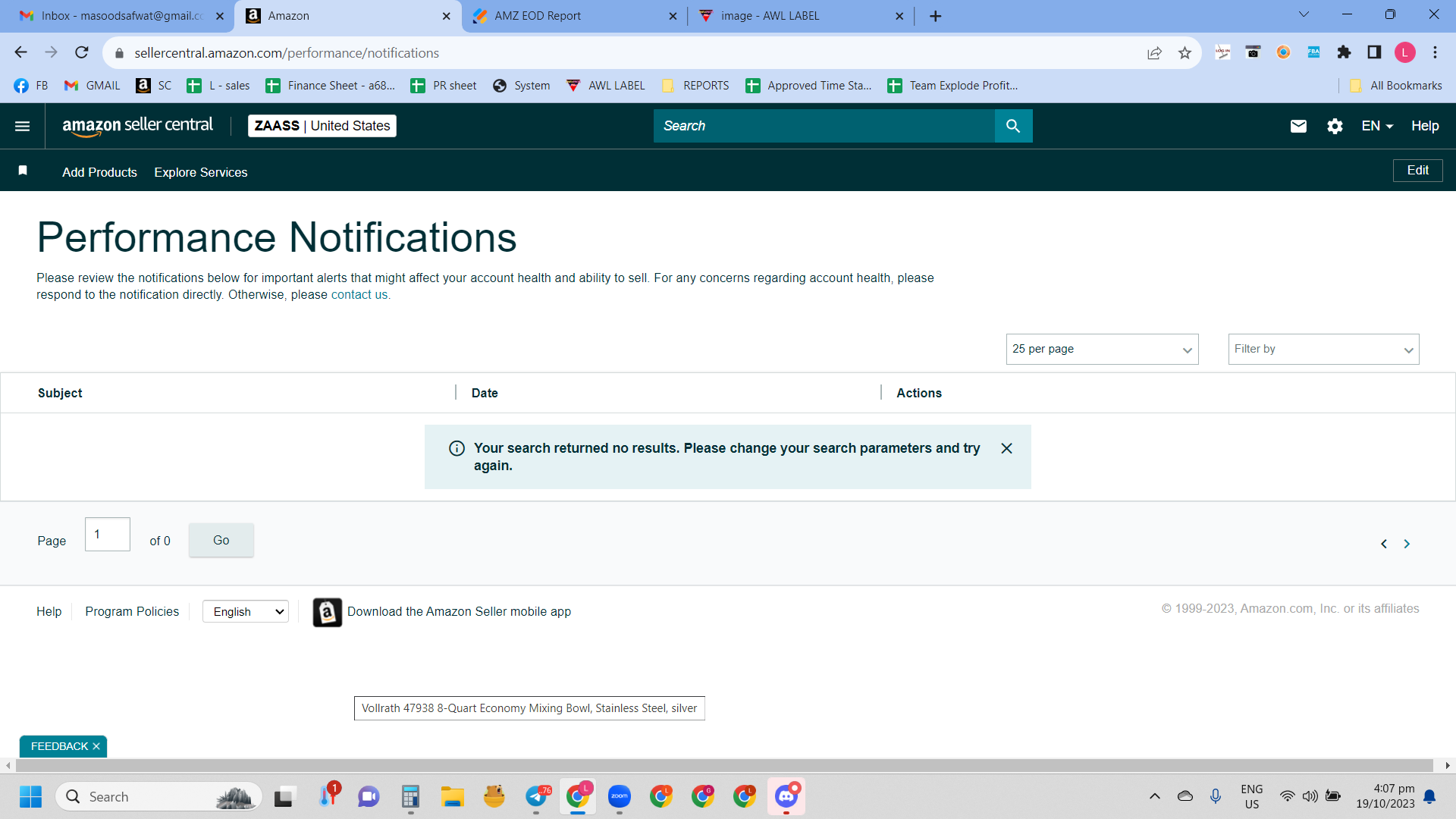Open the AWL LABEL bookmark
This screenshot has width=1456, height=819.
click(x=606, y=86)
